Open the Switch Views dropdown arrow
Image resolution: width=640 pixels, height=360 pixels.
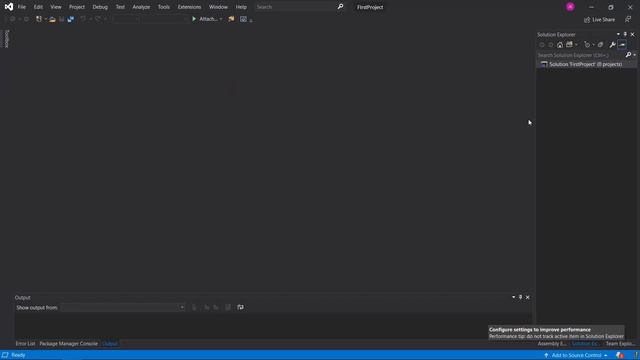(576, 45)
